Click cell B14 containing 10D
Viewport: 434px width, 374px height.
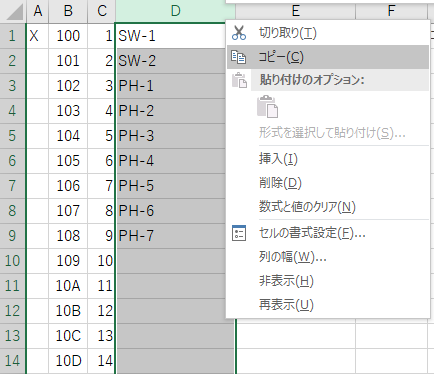pos(68,361)
